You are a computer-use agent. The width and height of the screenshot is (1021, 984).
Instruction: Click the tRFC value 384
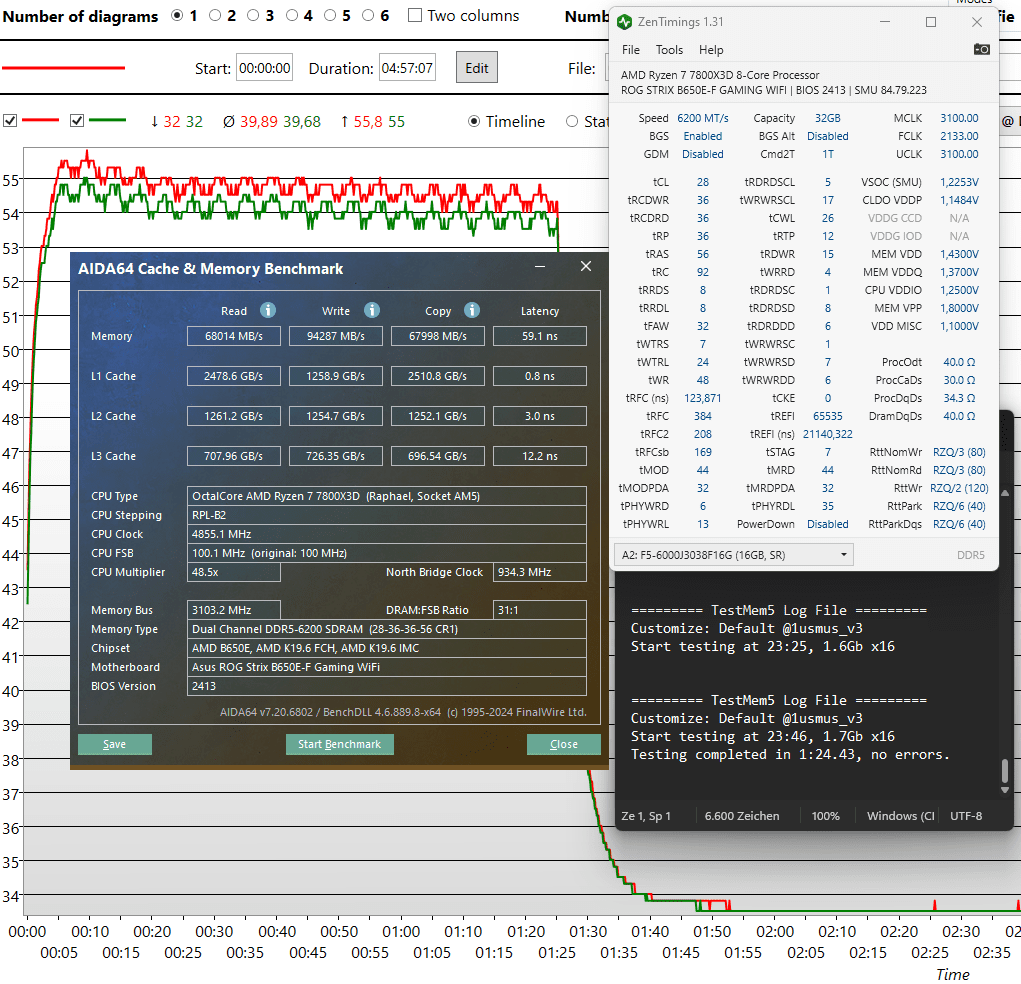click(x=703, y=416)
